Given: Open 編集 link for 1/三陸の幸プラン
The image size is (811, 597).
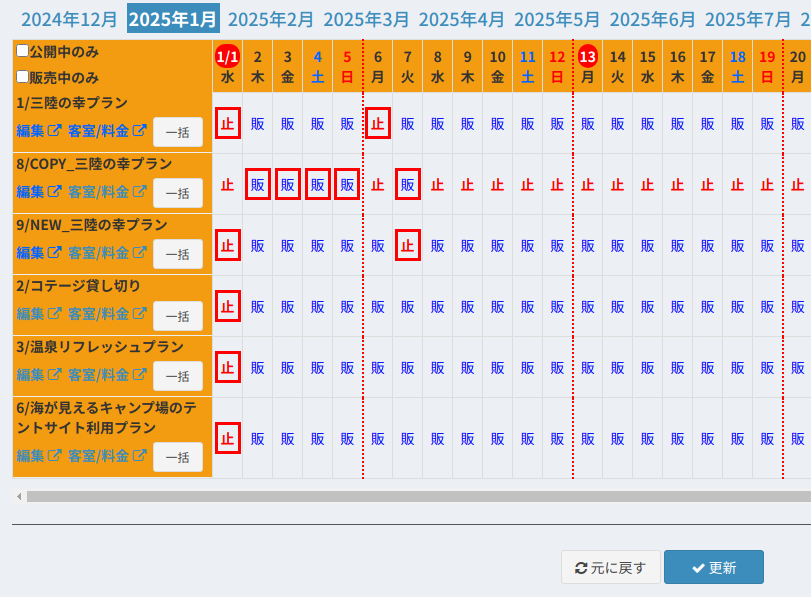Looking at the screenshot, I should [x=39, y=131].
